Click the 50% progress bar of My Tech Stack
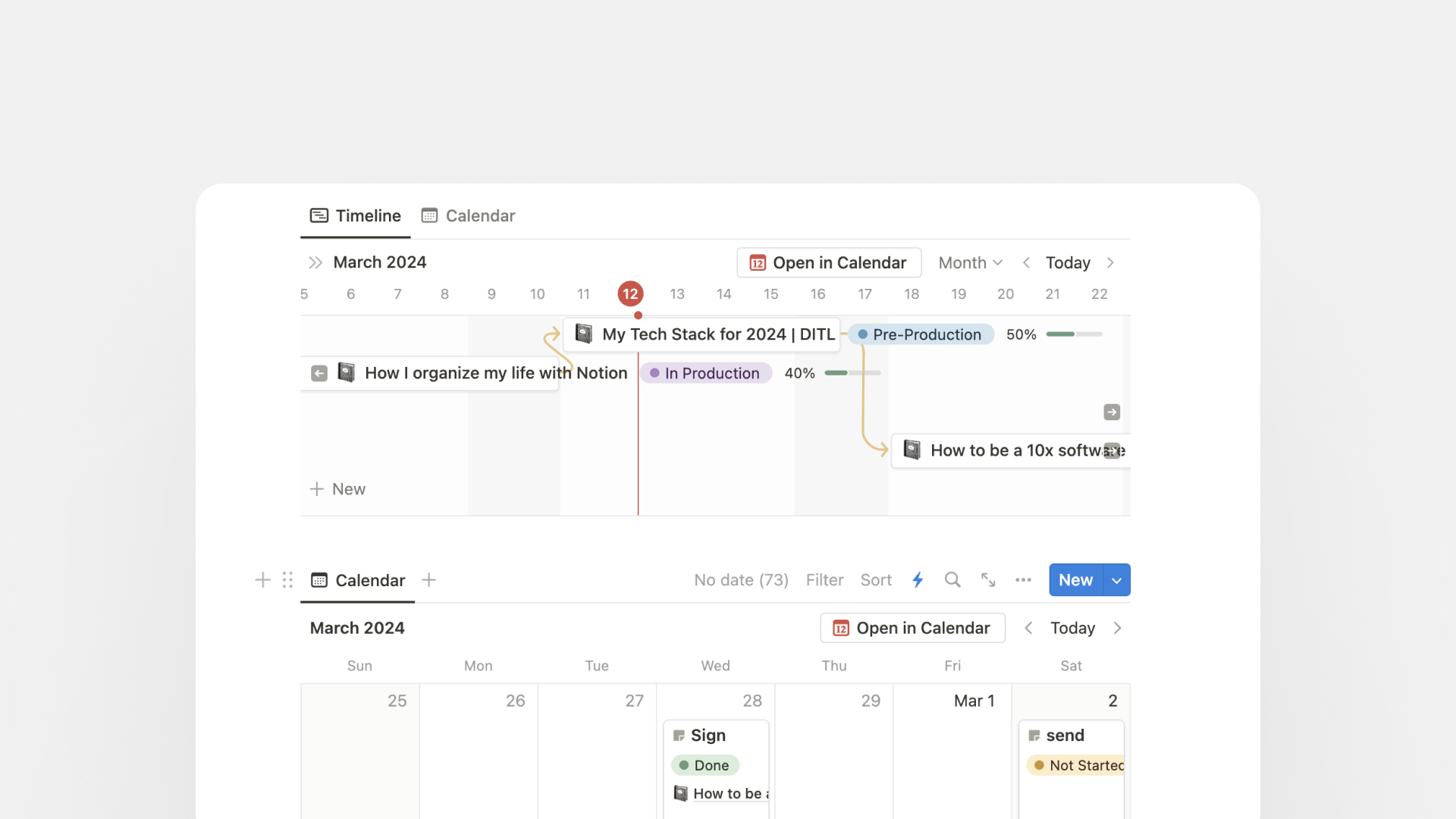This screenshot has width=1456, height=819. tap(1074, 334)
